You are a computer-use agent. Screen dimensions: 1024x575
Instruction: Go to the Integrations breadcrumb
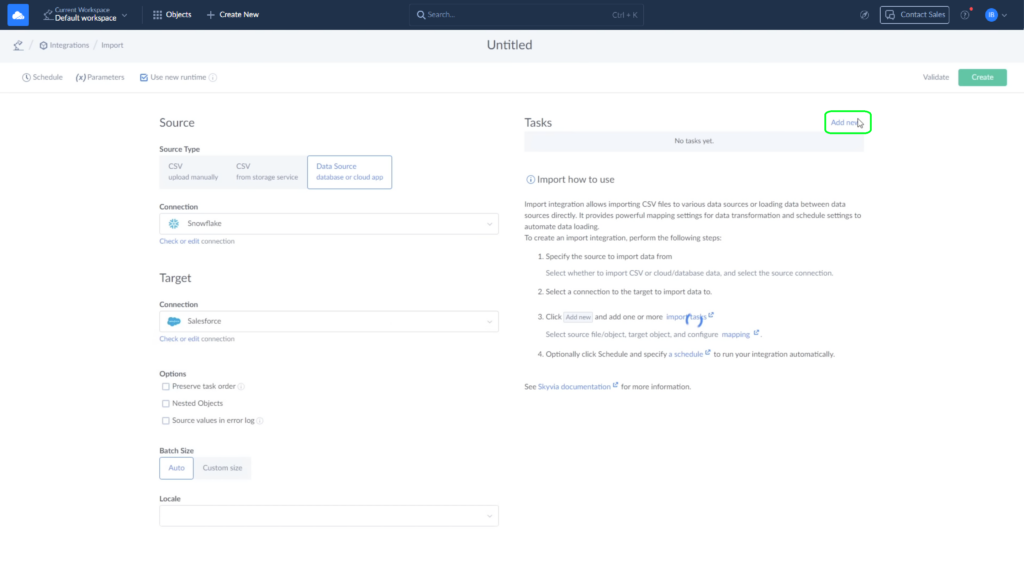pos(69,45)
